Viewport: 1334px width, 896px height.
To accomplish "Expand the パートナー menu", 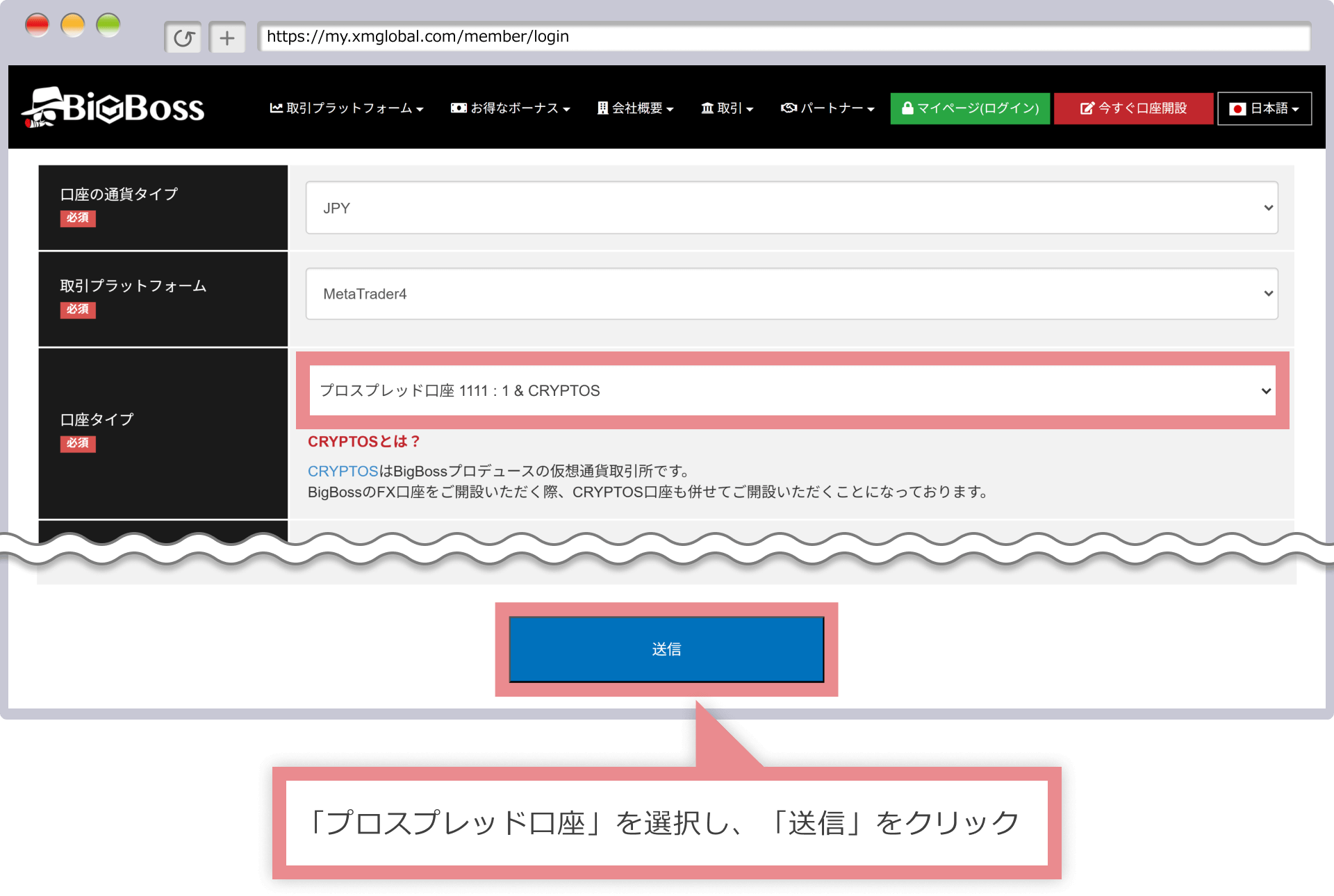I will tap(827, 108).
